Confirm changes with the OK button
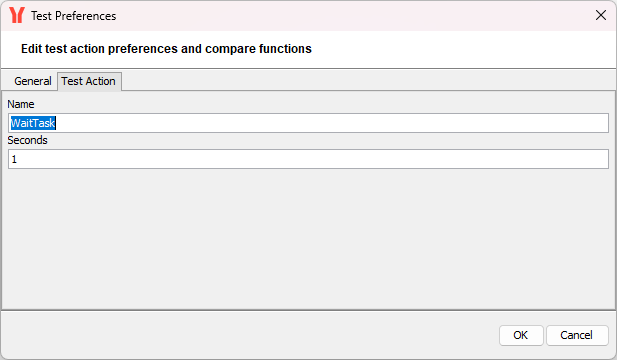 (521, 335)
